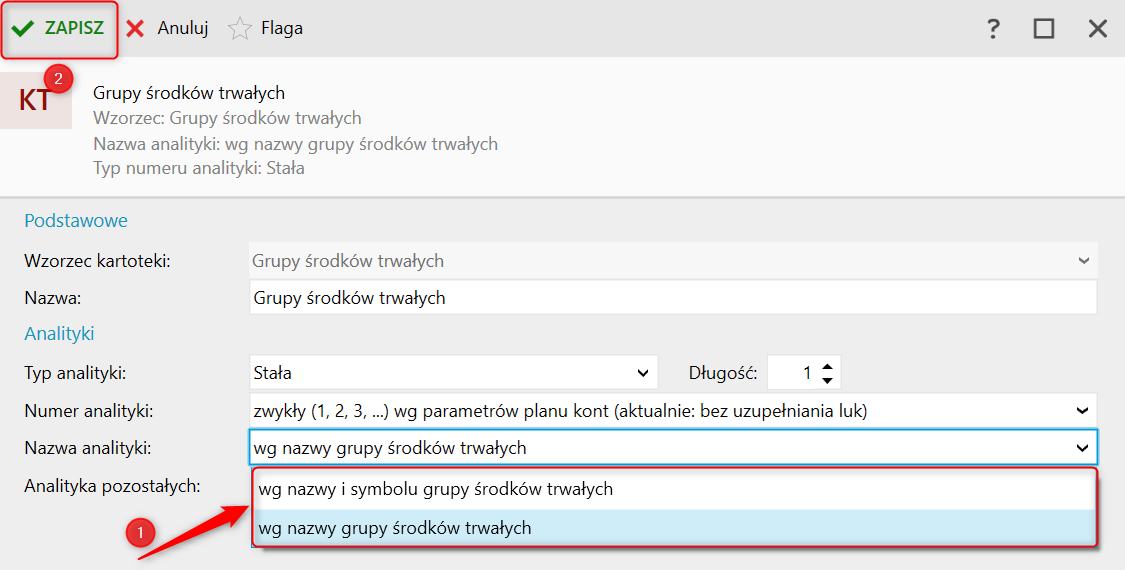Close the dialog window

point(1098,29)
